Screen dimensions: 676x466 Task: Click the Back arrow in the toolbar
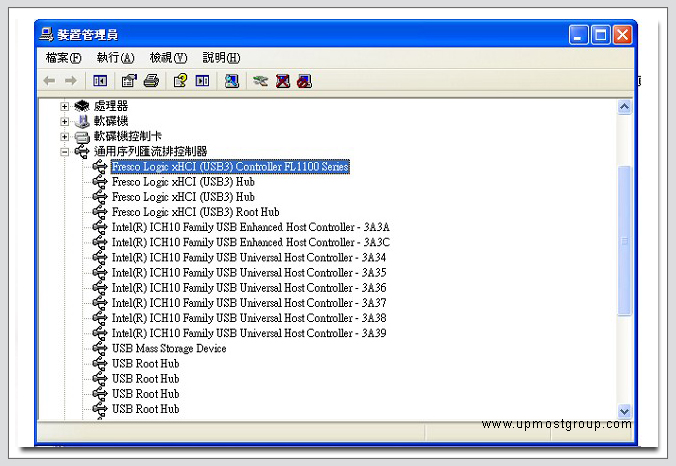[x=49, y=81]
